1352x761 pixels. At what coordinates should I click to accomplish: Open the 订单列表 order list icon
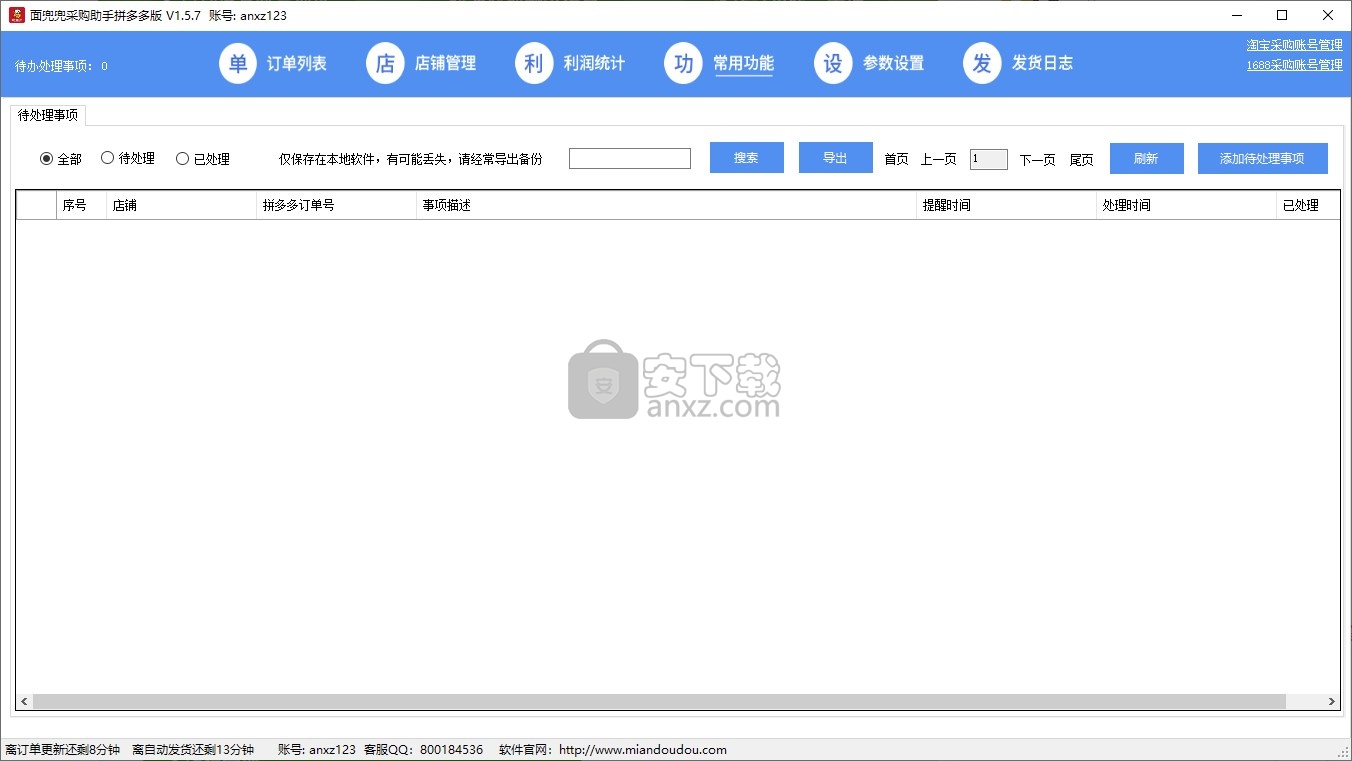238,64
